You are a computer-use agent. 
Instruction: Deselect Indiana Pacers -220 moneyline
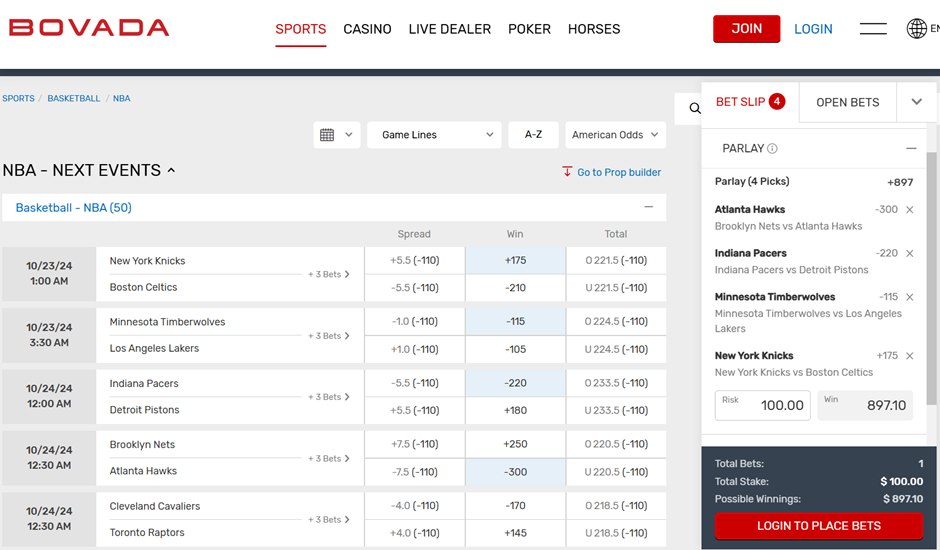pos(515,383)
